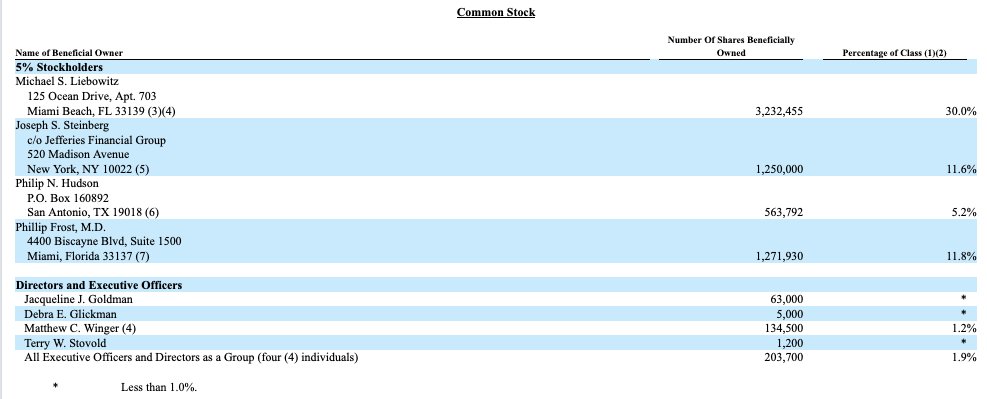Viewport: 987px width, 399px height.
Task: Select the name Matthew C. Winger (4)
Action: coord(80,329)
